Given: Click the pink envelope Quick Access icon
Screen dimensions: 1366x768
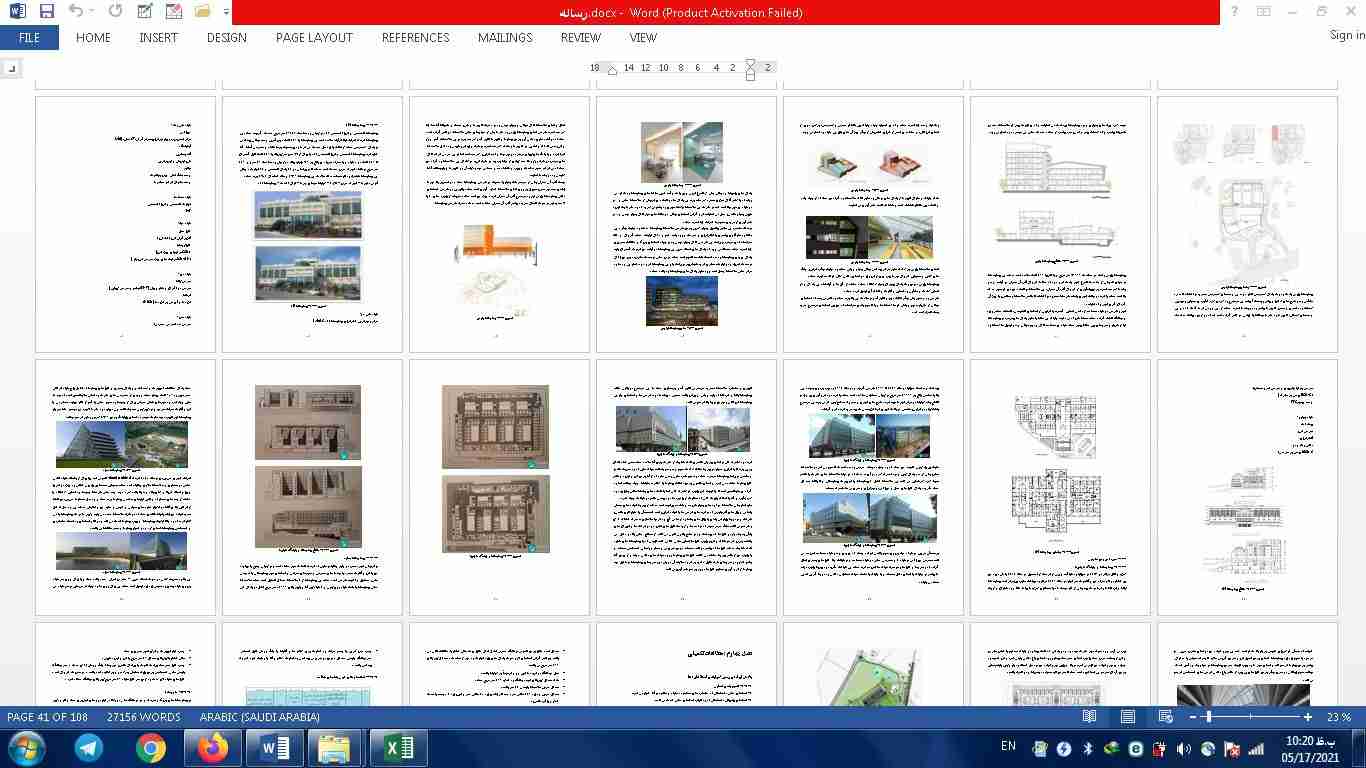Looking at the screenshot, I should [174, 12].
